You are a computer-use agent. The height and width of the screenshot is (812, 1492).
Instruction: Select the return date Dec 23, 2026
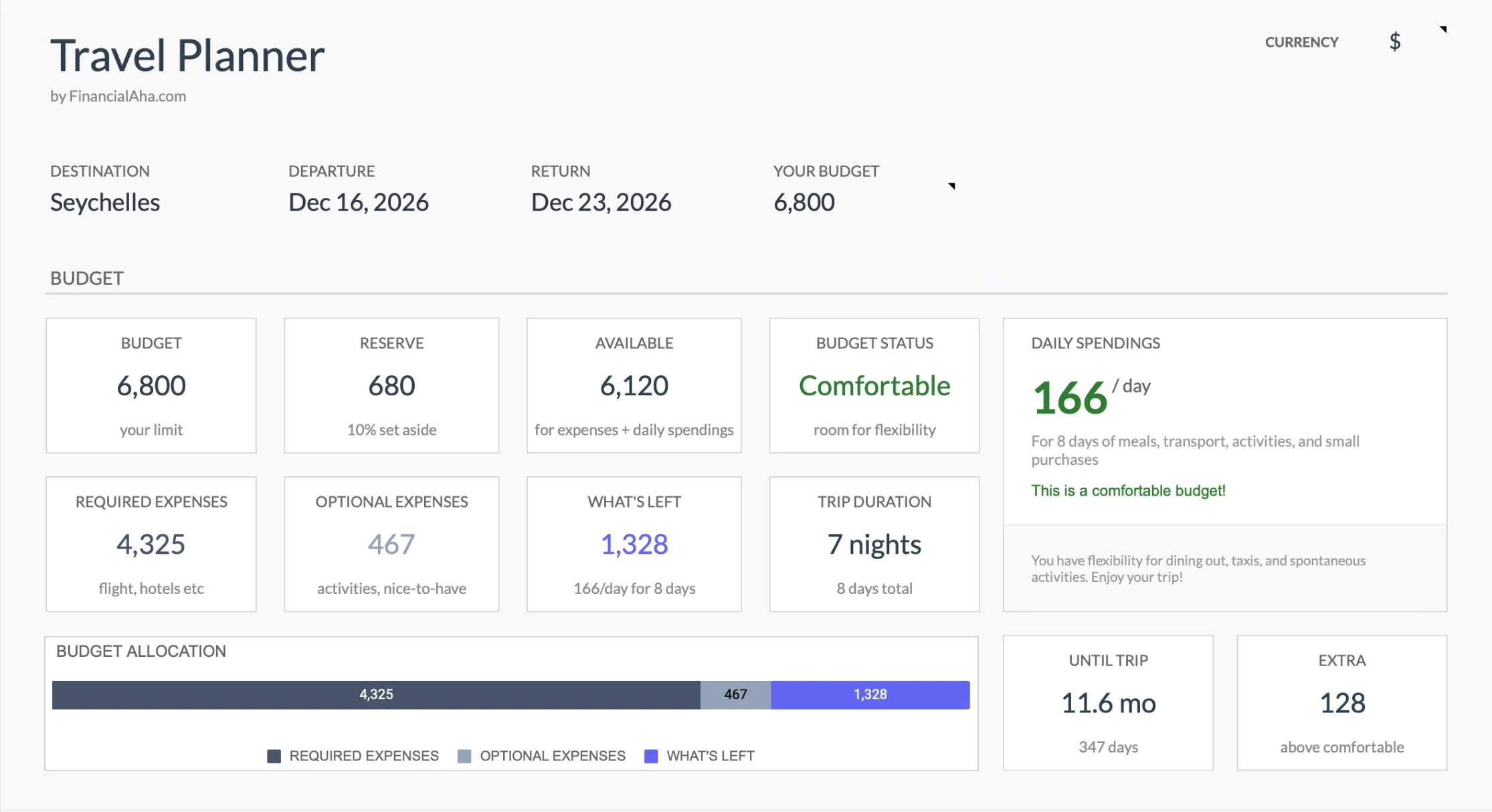601,202
